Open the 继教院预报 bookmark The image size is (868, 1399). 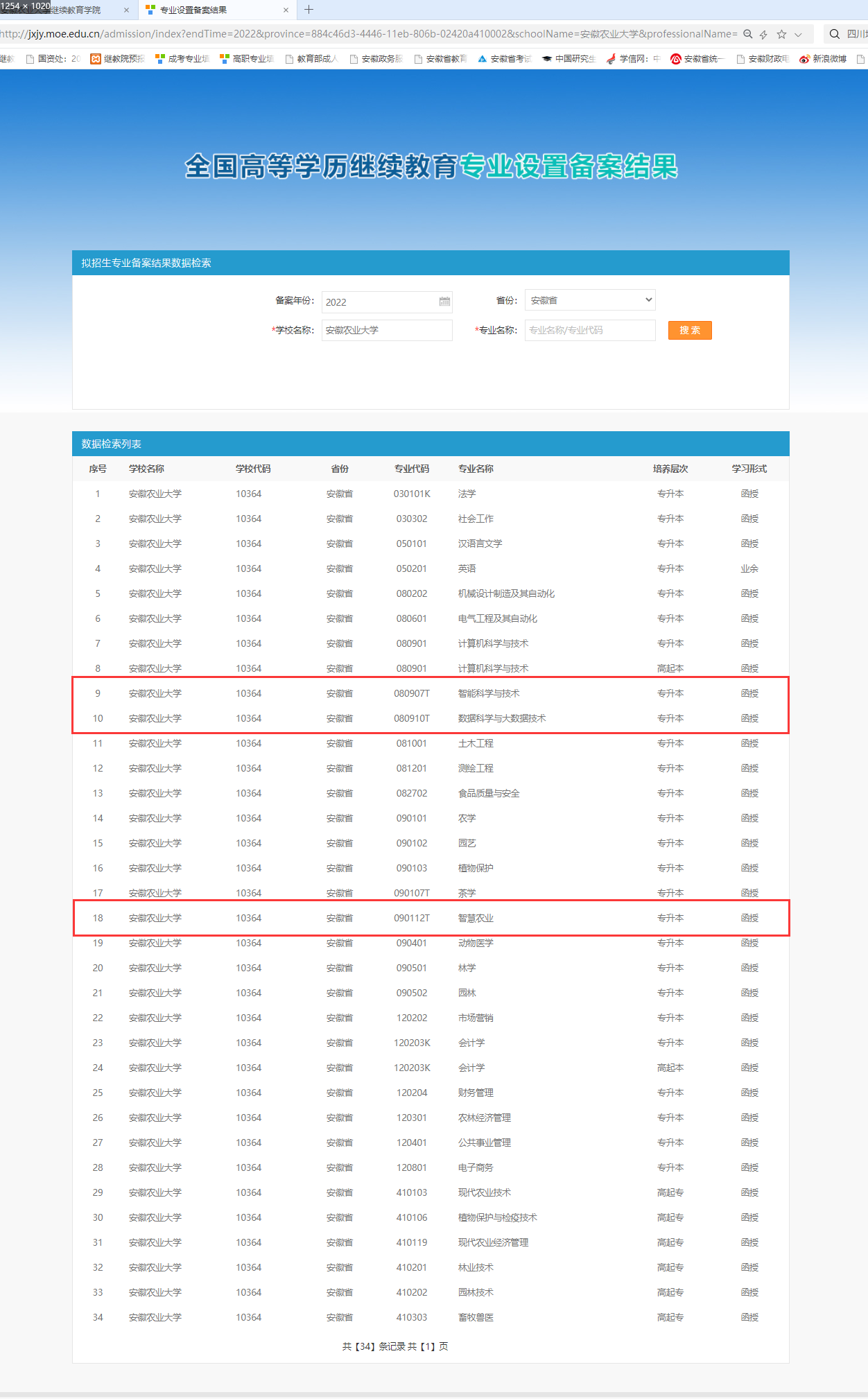tap(118, 59)
